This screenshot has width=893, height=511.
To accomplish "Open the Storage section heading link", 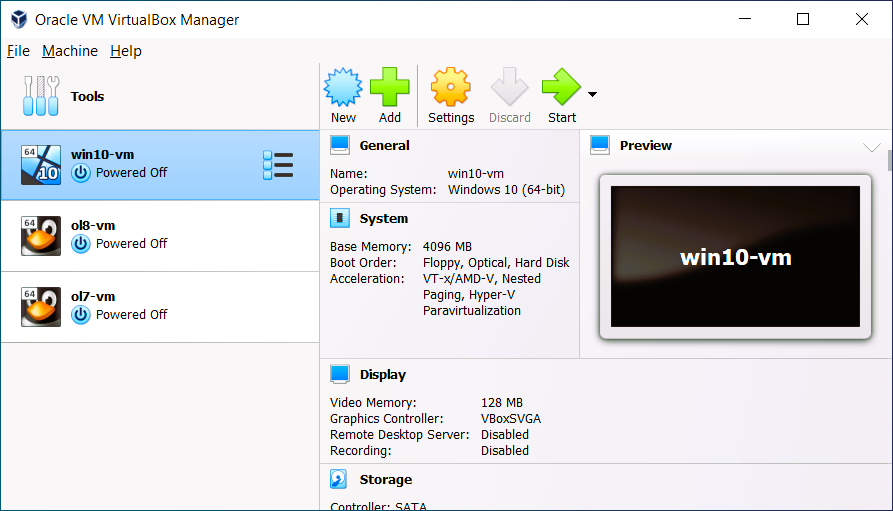I will pyautogui.click(x=386, y=479).
